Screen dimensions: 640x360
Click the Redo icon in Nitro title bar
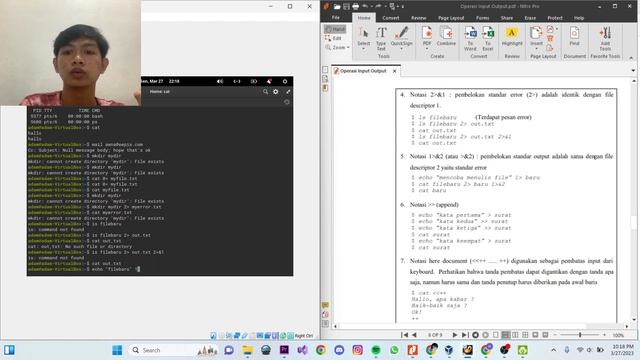pos(378,6)
